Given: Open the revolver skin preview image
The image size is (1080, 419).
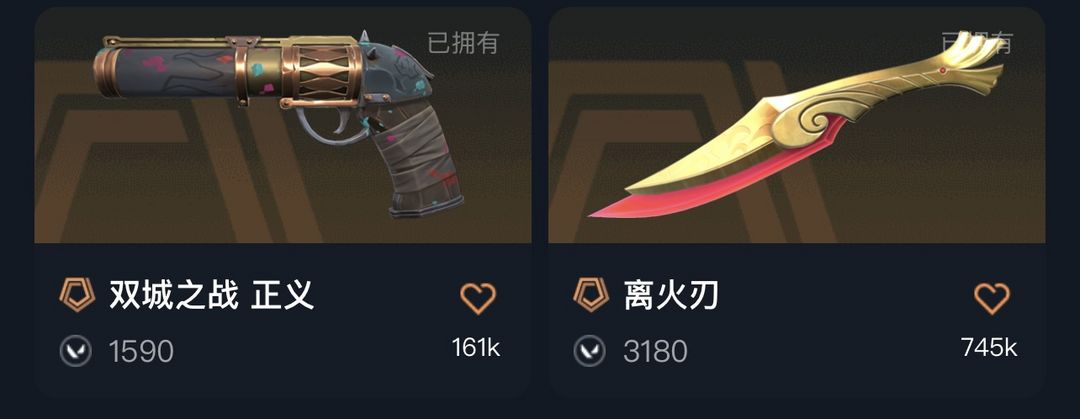Looking at the screenshot, I should click(x=283, y=125).
